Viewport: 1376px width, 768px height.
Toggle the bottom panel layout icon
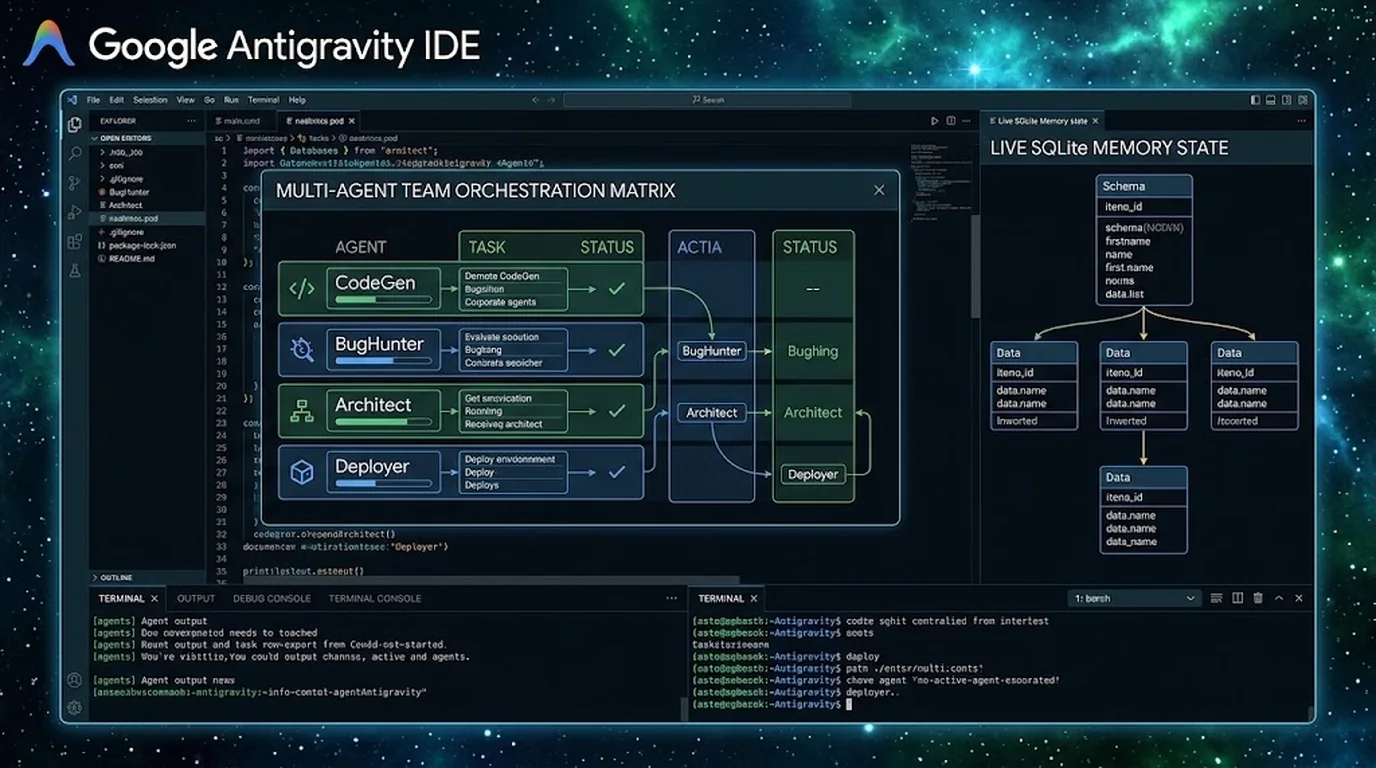pyautogui.click(x=1270, y=100)
